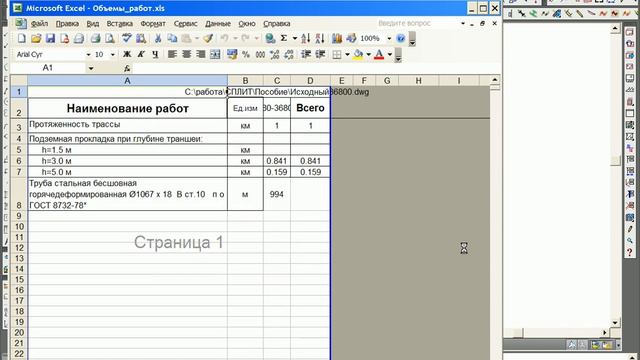Viewport: 640px width, 360px height.
Task: Click the Print icon in the toolbar
Action: point(95,38)
